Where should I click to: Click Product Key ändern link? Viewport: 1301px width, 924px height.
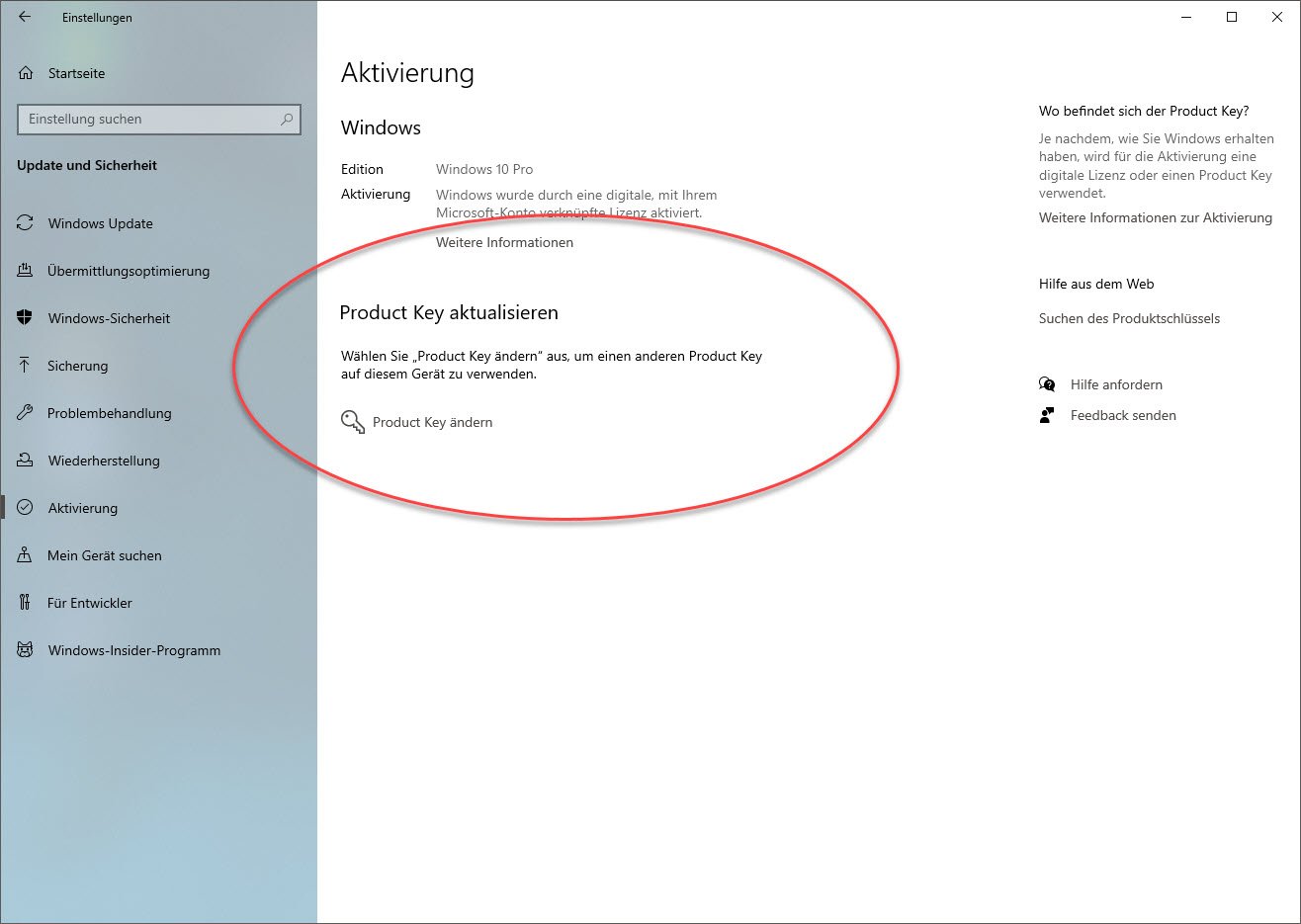[432, 422]
